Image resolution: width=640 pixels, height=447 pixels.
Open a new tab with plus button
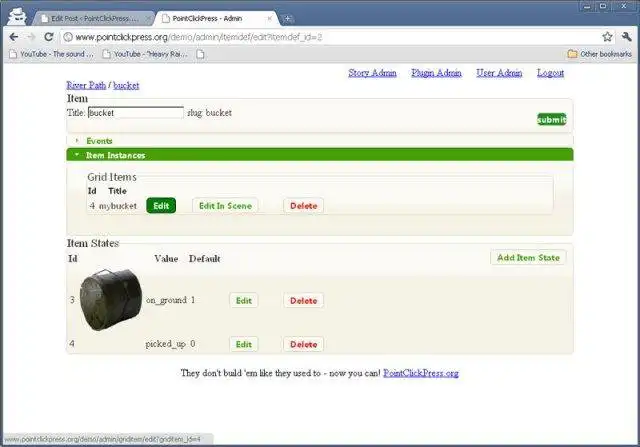[287, 18]
